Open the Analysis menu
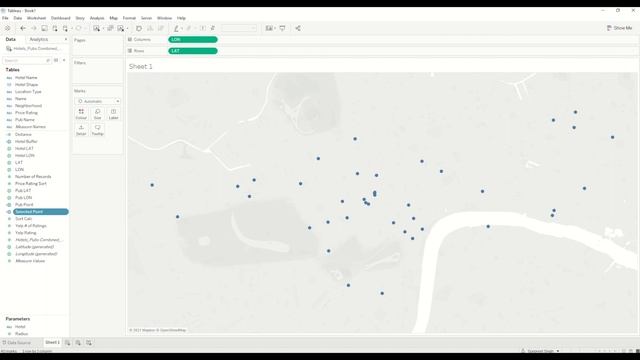Viewport: 640px width, 360px height. click(97, 18)
